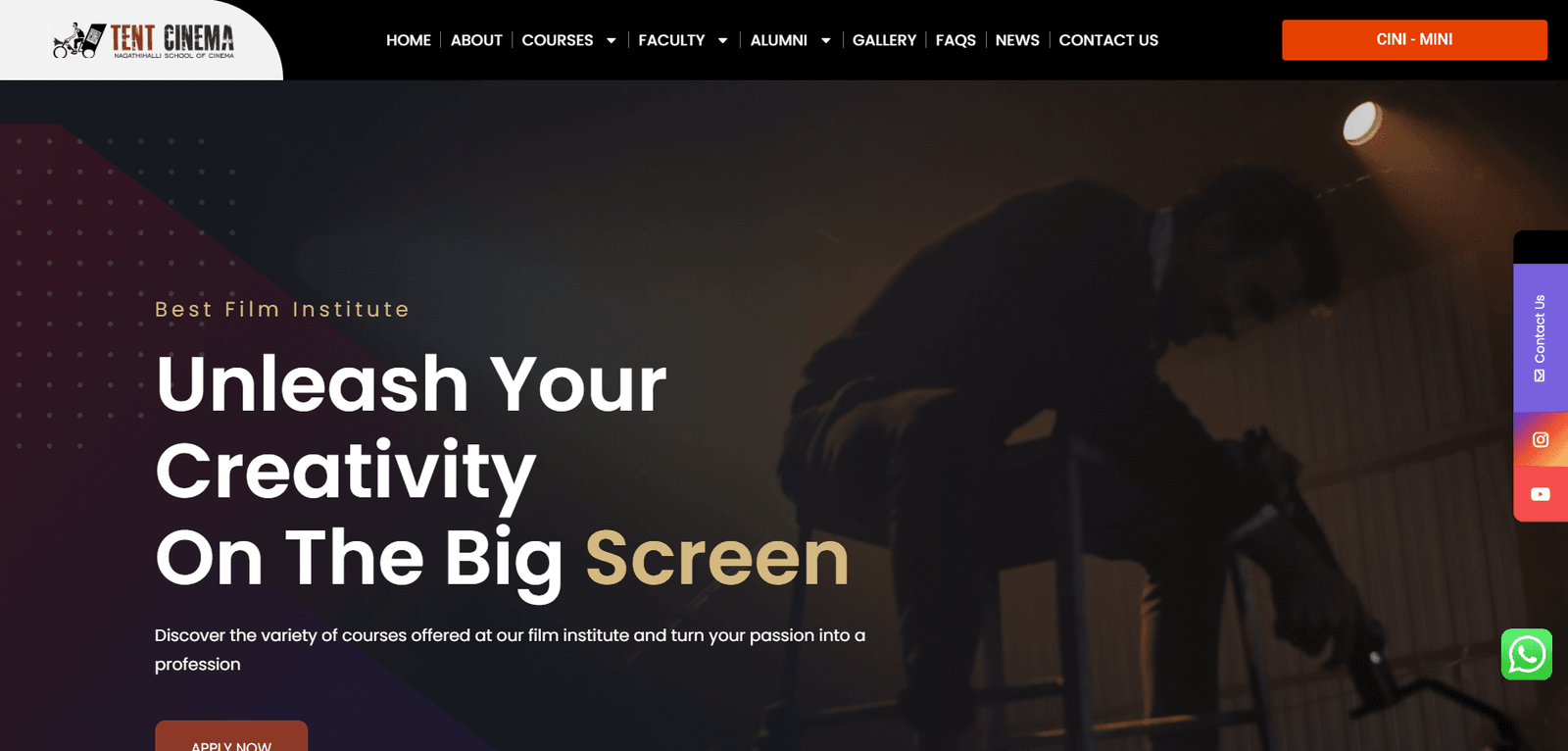
Task: Open the Instagram sidebar icon
Action: (x=1541, y=439)
